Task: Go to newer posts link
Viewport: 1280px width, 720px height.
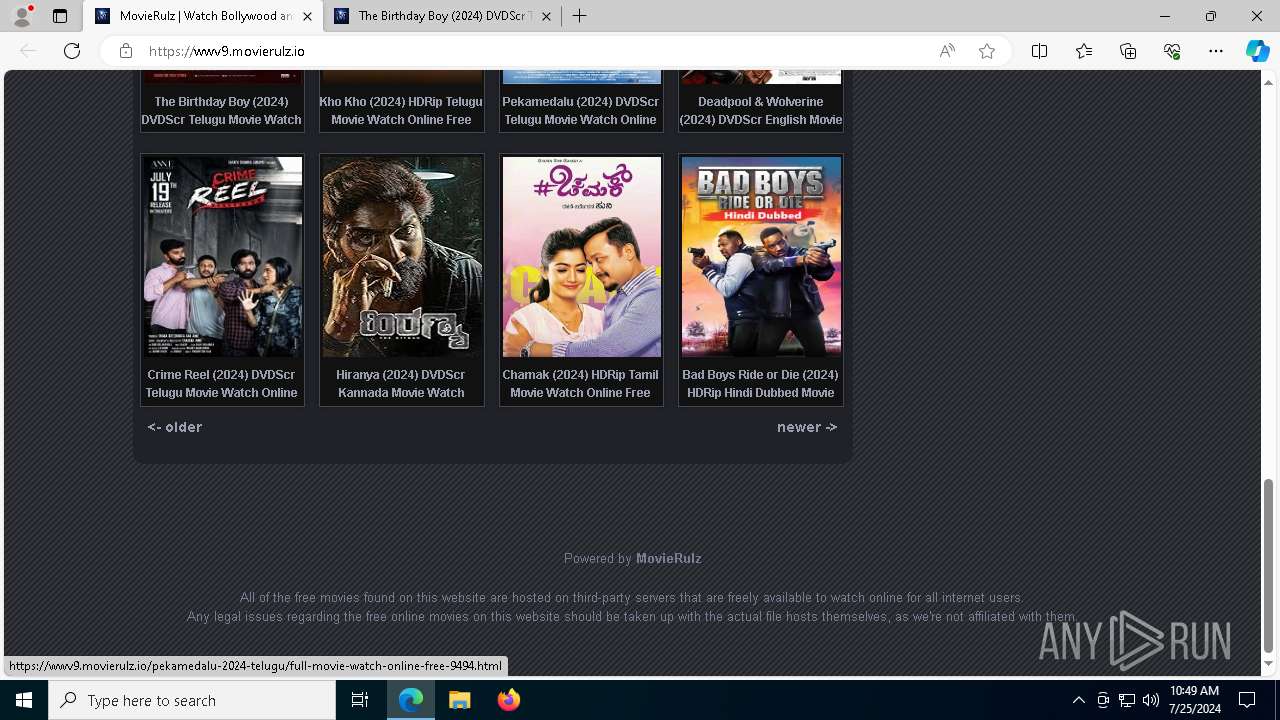Action: 807,427
